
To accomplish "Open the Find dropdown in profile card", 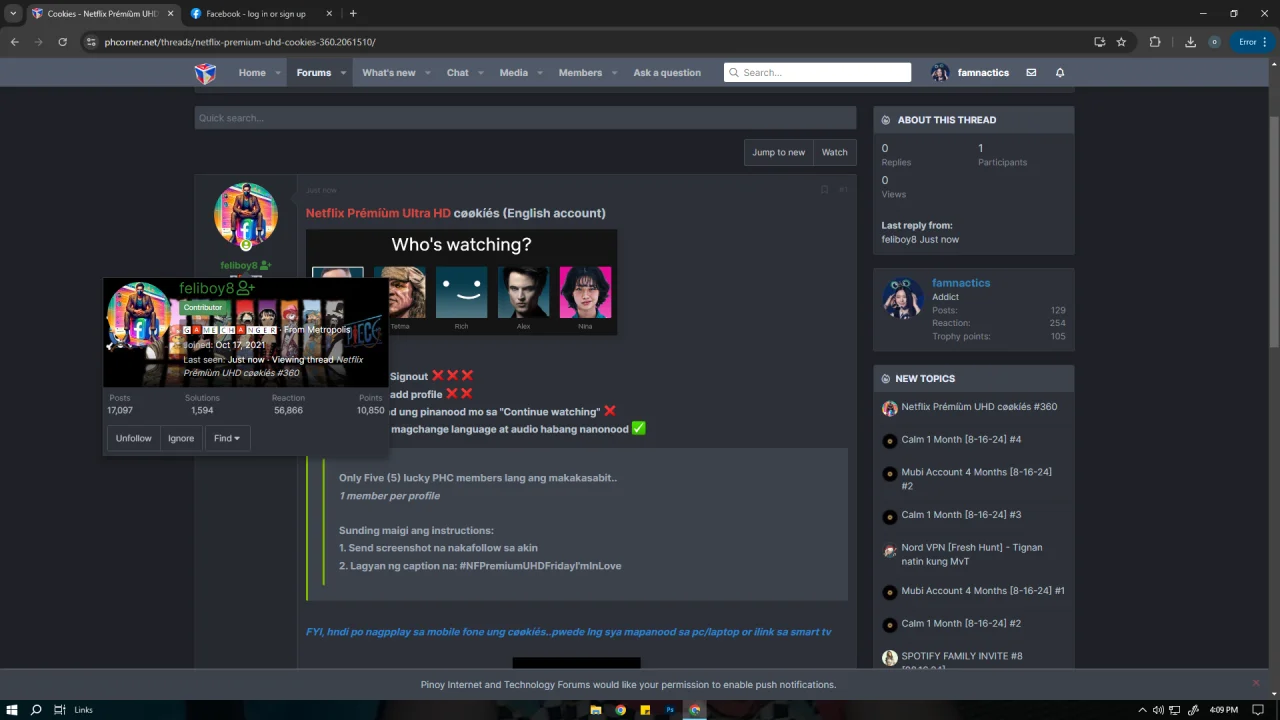I will 227,438.
